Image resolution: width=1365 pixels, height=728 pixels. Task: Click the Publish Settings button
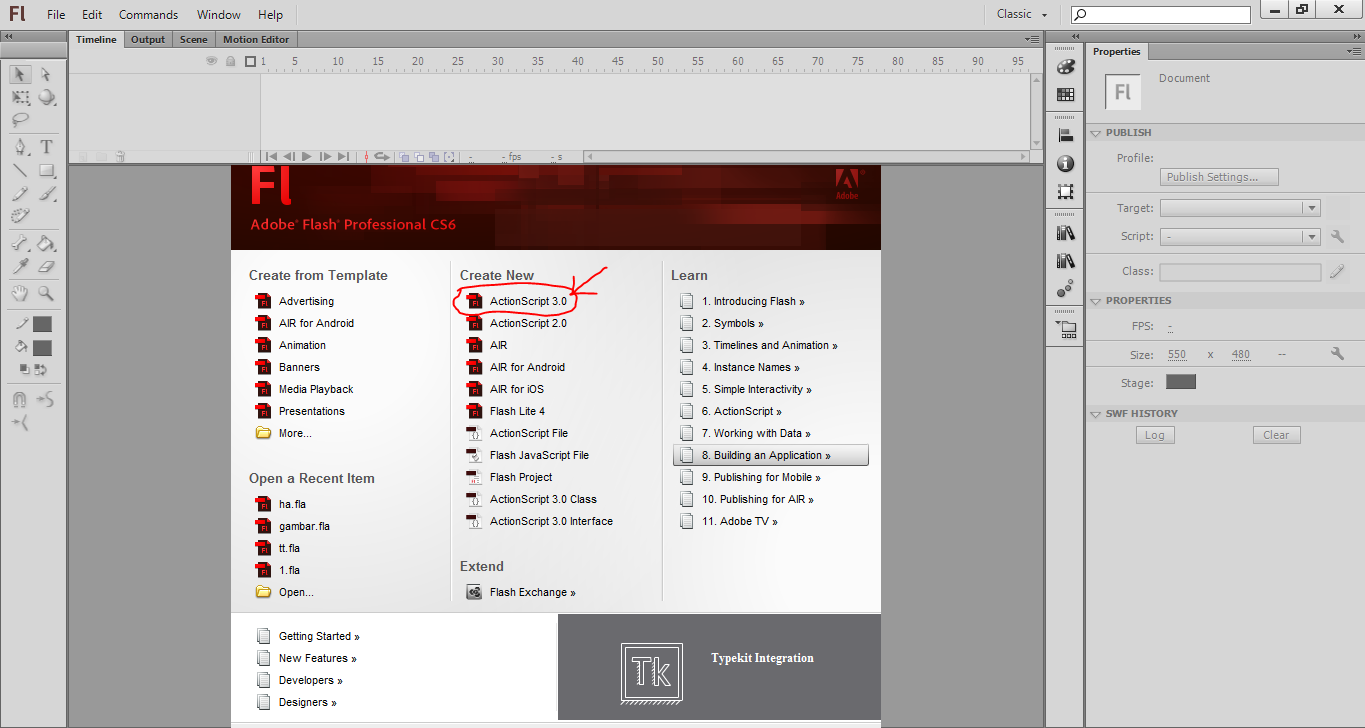1220,177
